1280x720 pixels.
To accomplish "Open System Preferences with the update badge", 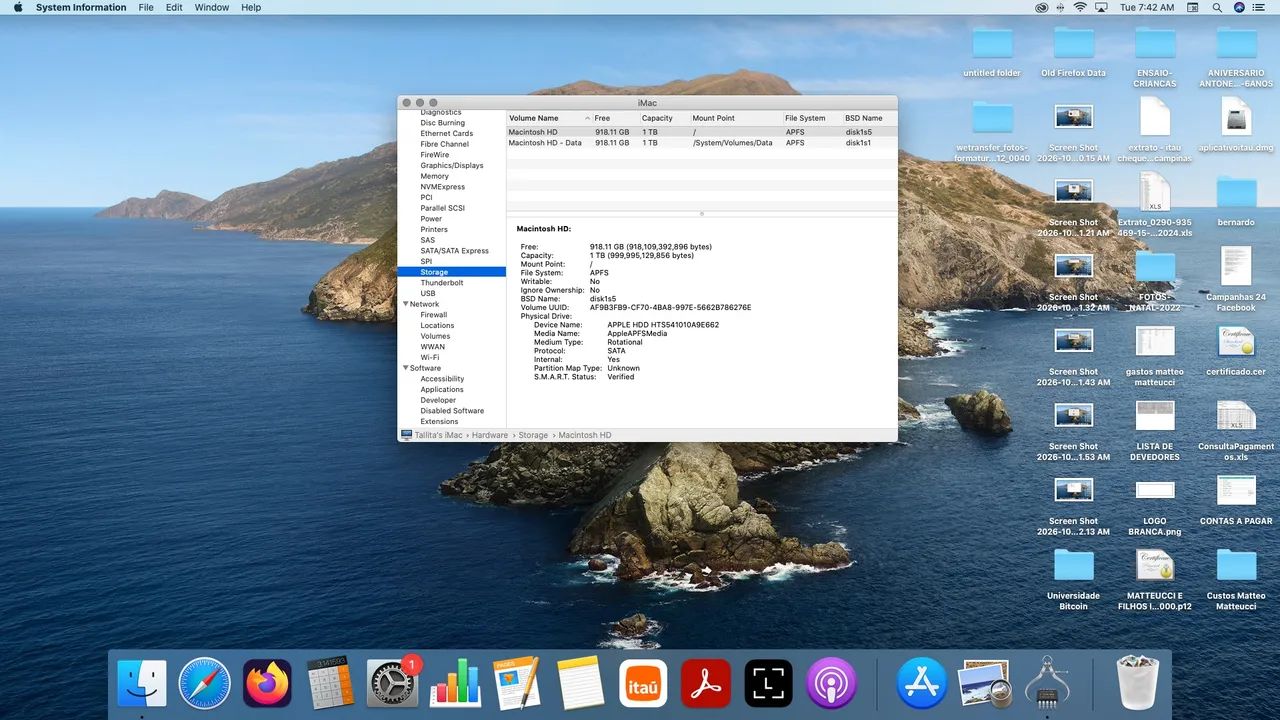I will [x=392, y=683].
